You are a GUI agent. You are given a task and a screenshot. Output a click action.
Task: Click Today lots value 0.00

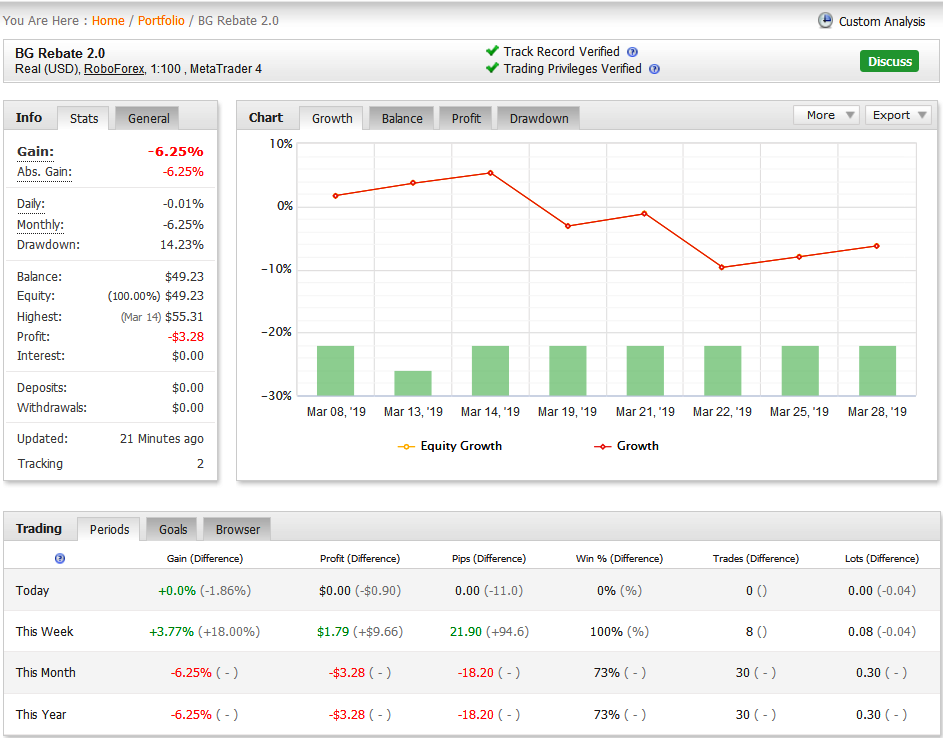861,591
